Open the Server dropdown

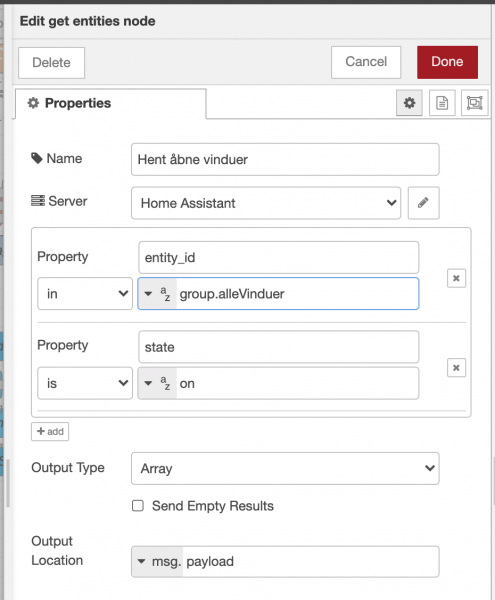[x=266, y=203]
